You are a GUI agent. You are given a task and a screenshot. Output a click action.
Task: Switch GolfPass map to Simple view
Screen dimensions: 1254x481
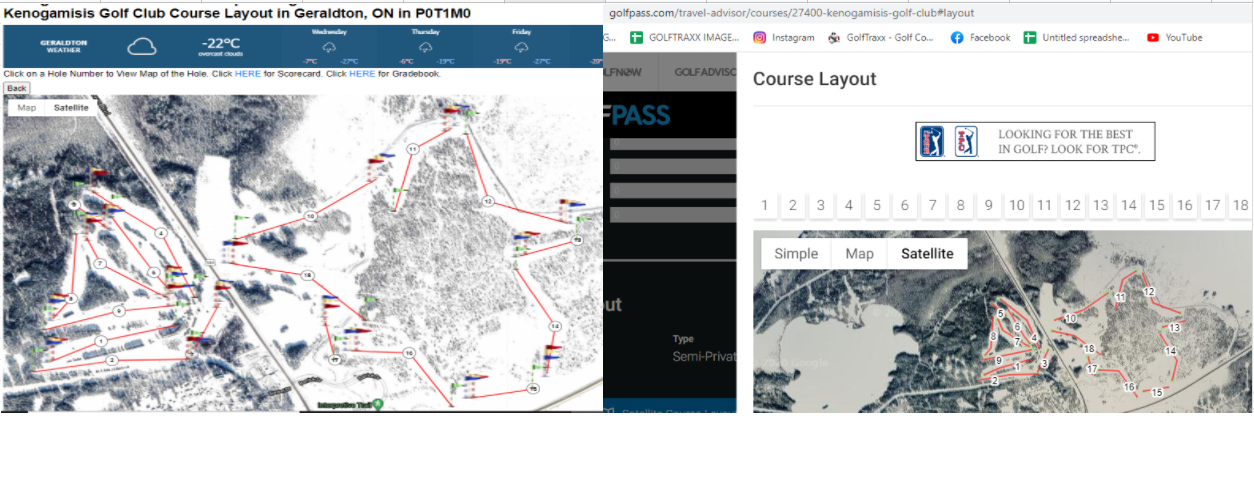796,254
